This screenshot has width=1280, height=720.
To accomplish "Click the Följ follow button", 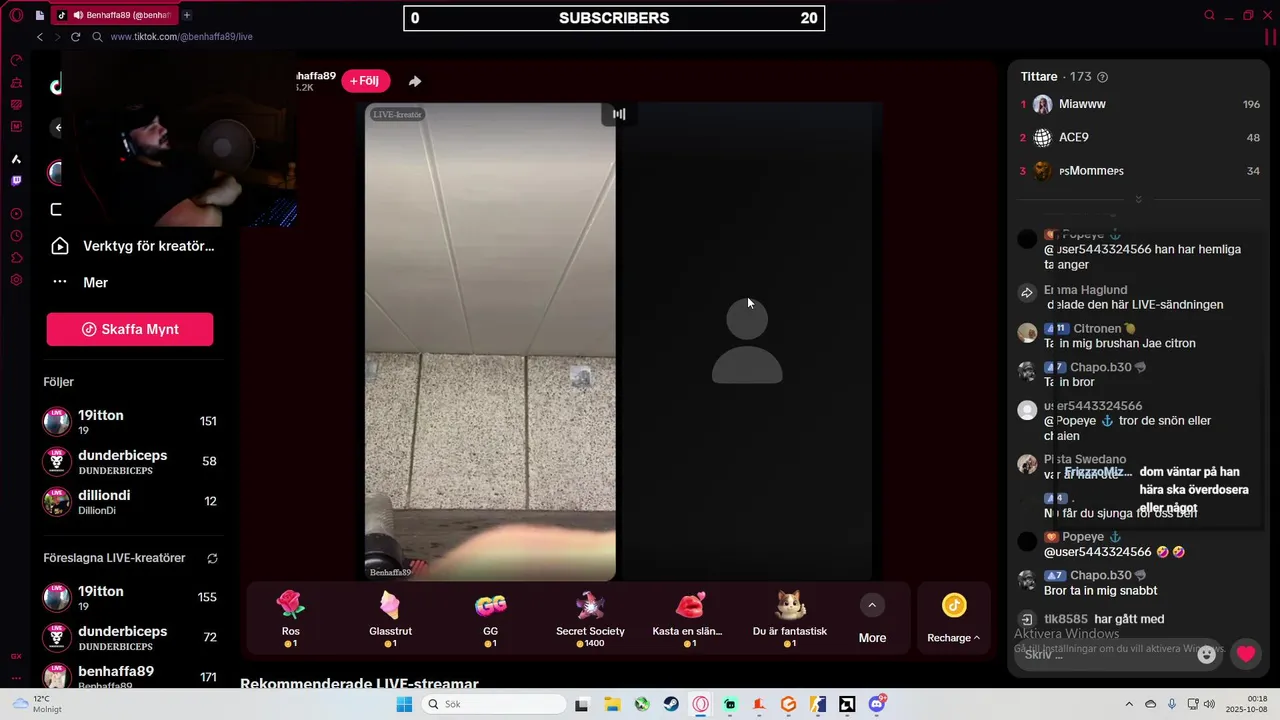I will tap(365, 81).
